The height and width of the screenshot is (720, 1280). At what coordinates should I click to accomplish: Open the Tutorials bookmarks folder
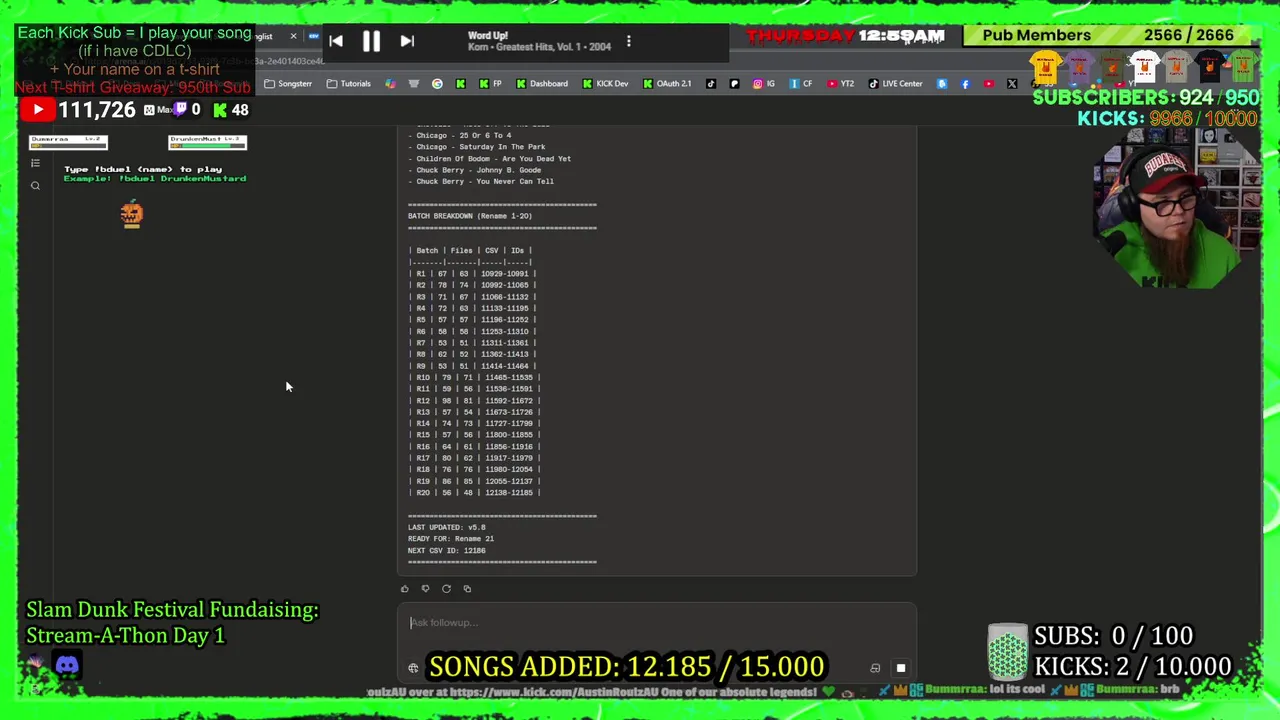pos(349,84)
